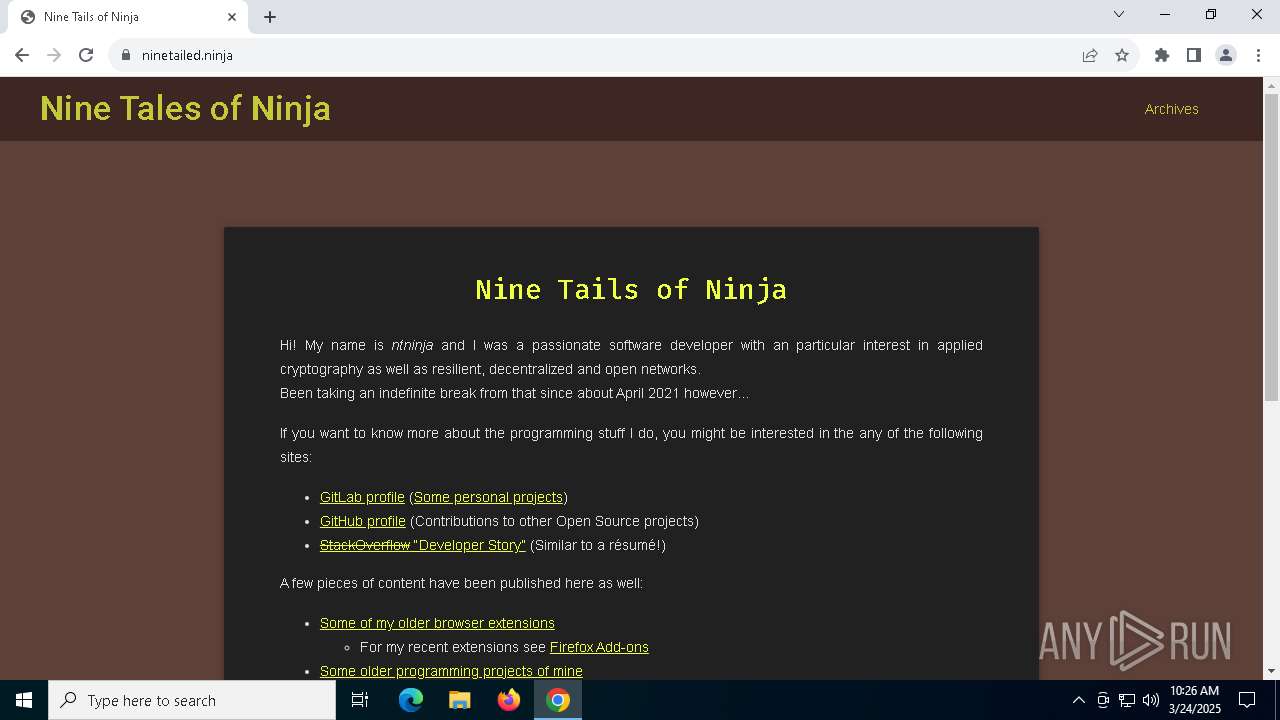Open the Chrome profile avatar menu

click(1226, 55)
